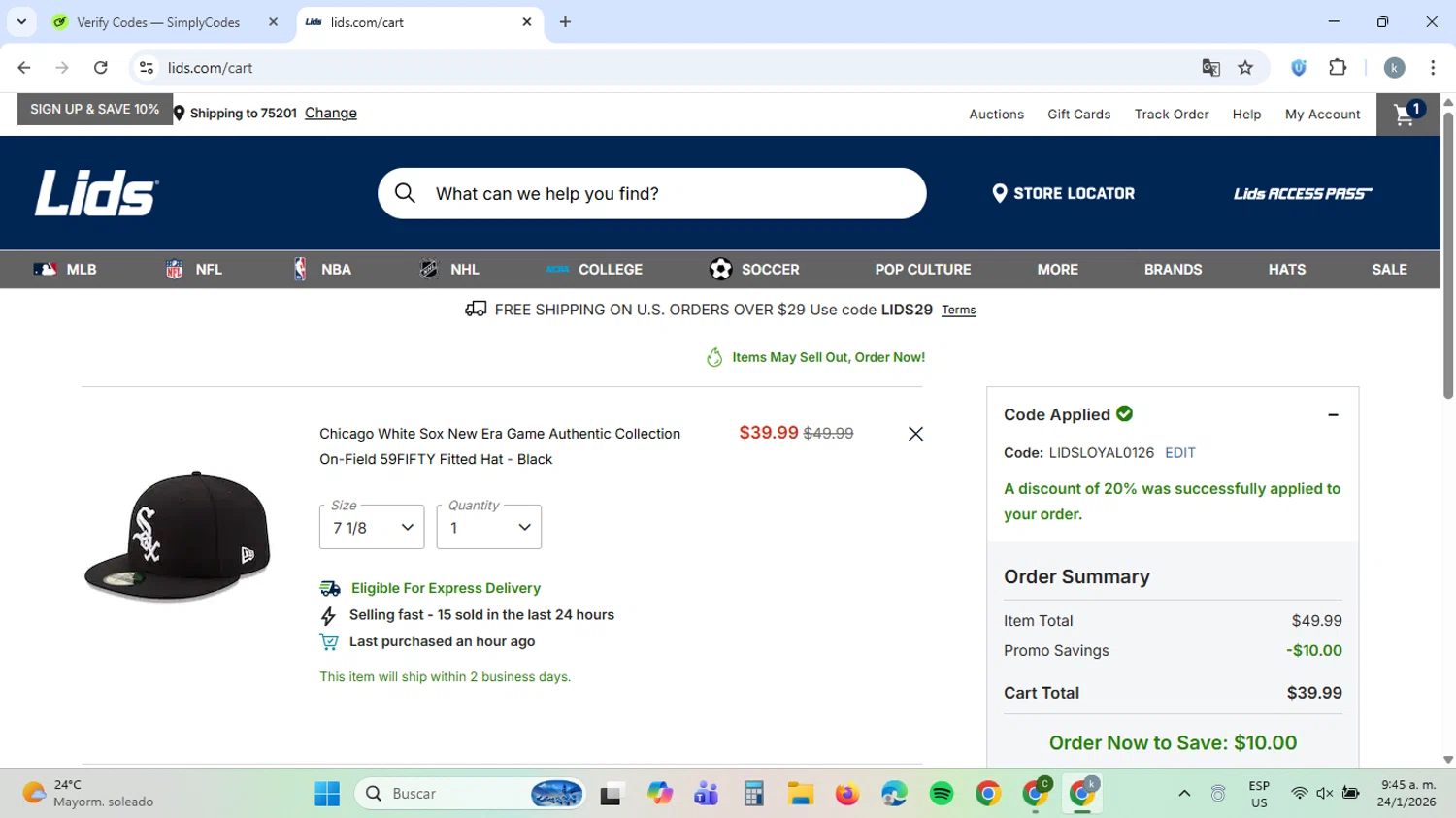Open the STORE LOCATOR link
The height and width of the screenshot is (818, 1456).
pos(1063,193)
